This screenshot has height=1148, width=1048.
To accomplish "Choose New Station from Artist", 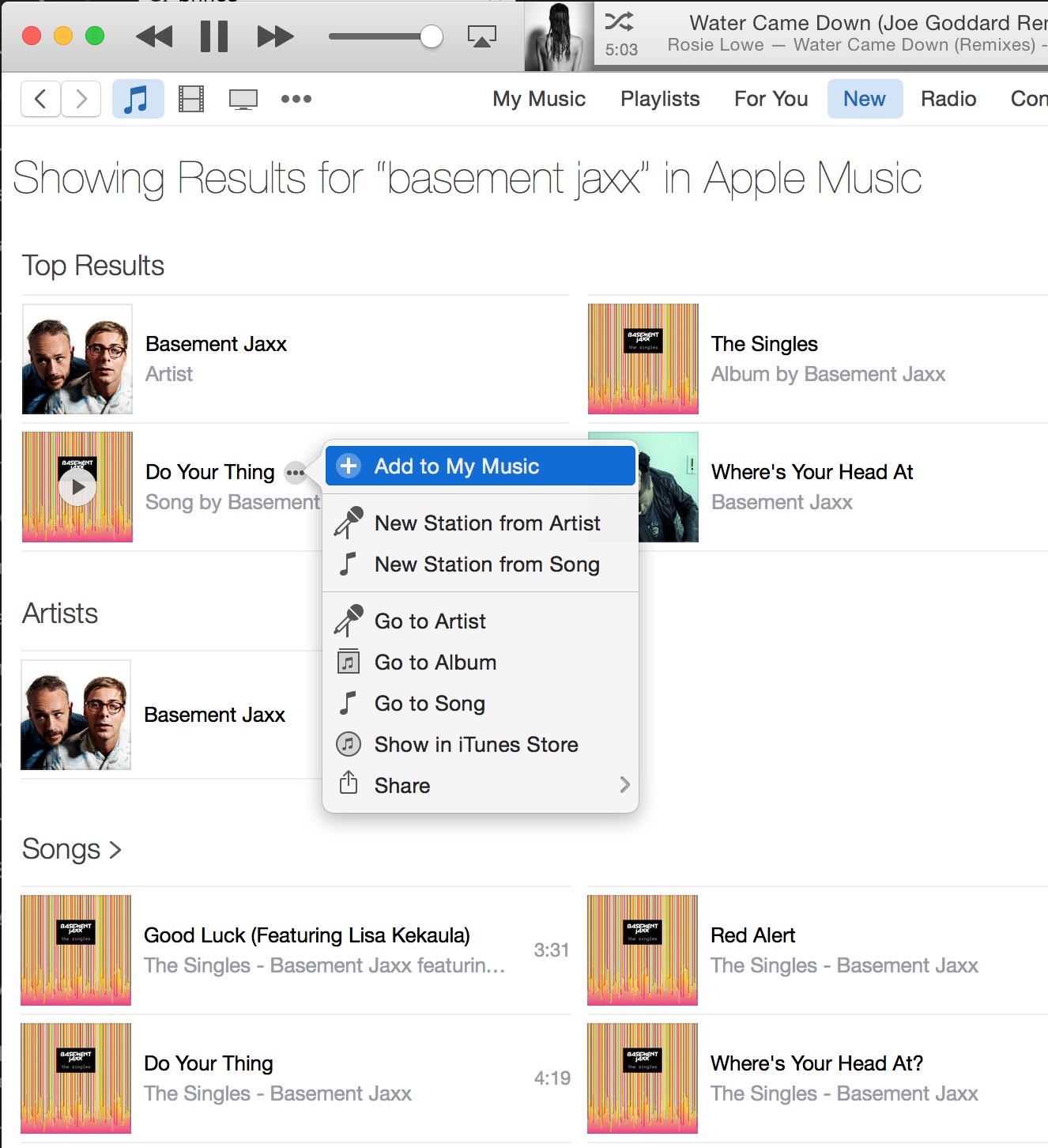I will tap(481, 523).
